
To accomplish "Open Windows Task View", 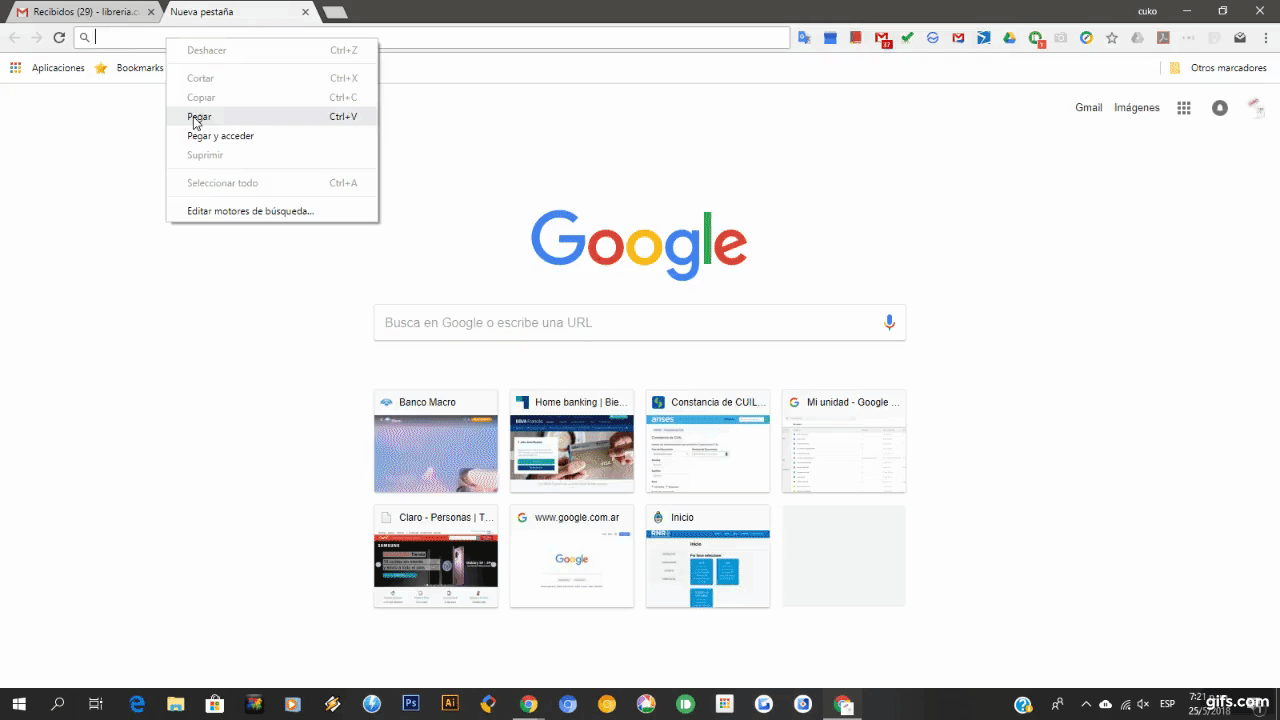I will pos(96,704).
